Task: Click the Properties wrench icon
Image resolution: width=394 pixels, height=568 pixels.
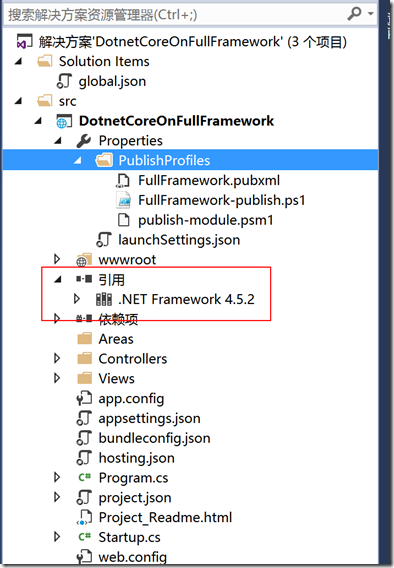Action: point(84,141)
